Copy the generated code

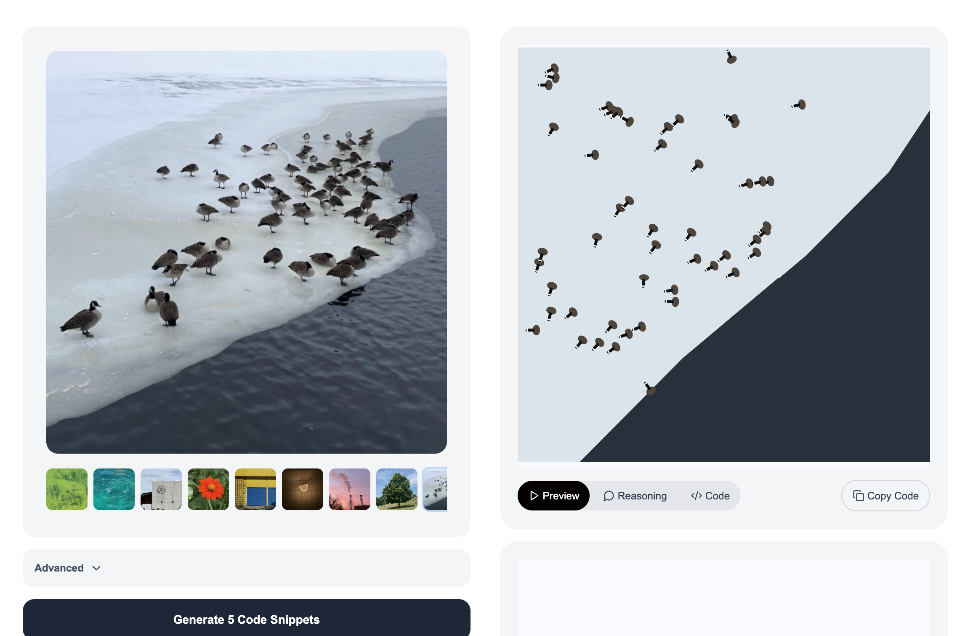click(886, 496)
